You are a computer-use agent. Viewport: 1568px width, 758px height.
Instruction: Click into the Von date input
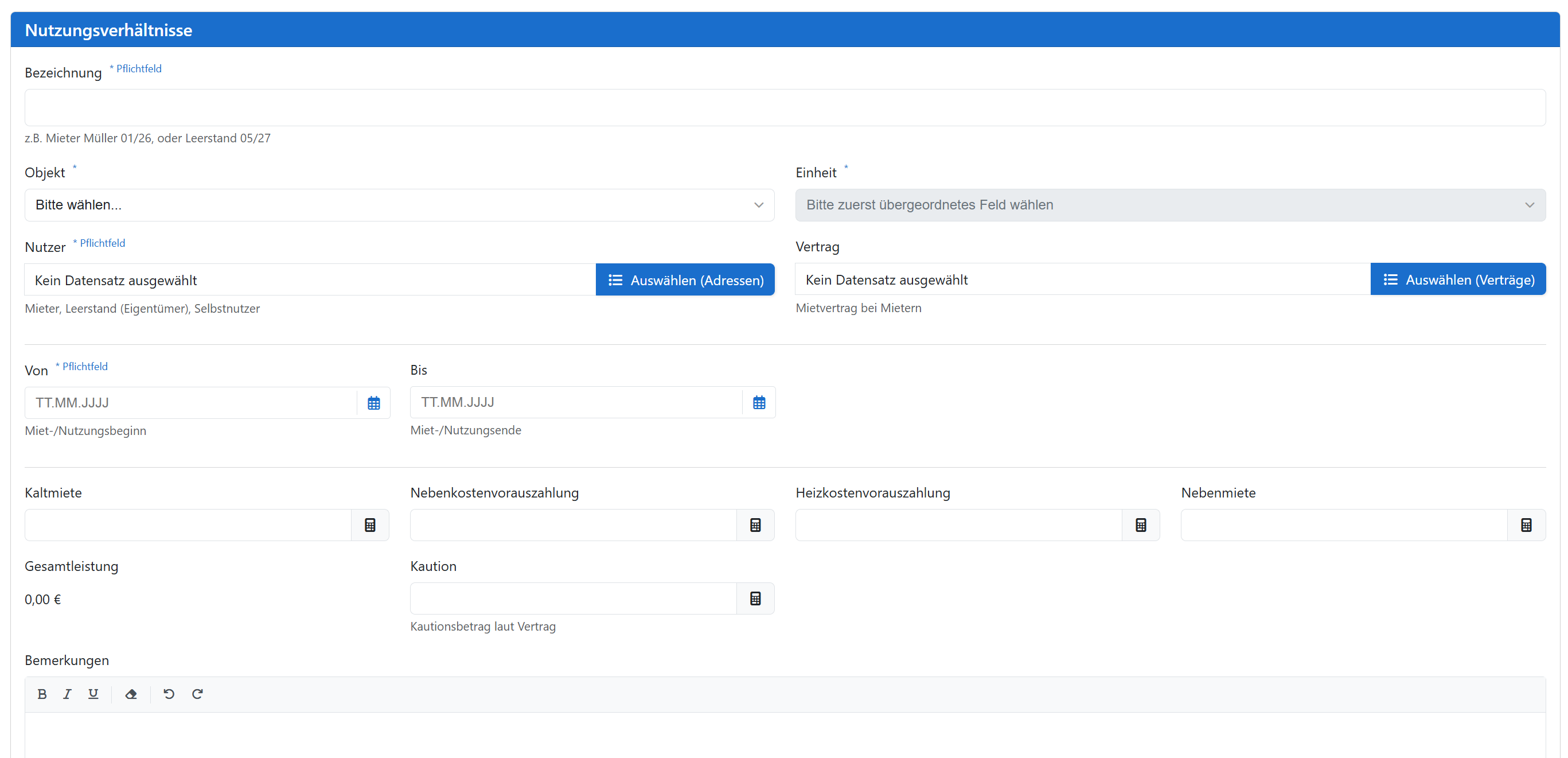tap(190, 402)
